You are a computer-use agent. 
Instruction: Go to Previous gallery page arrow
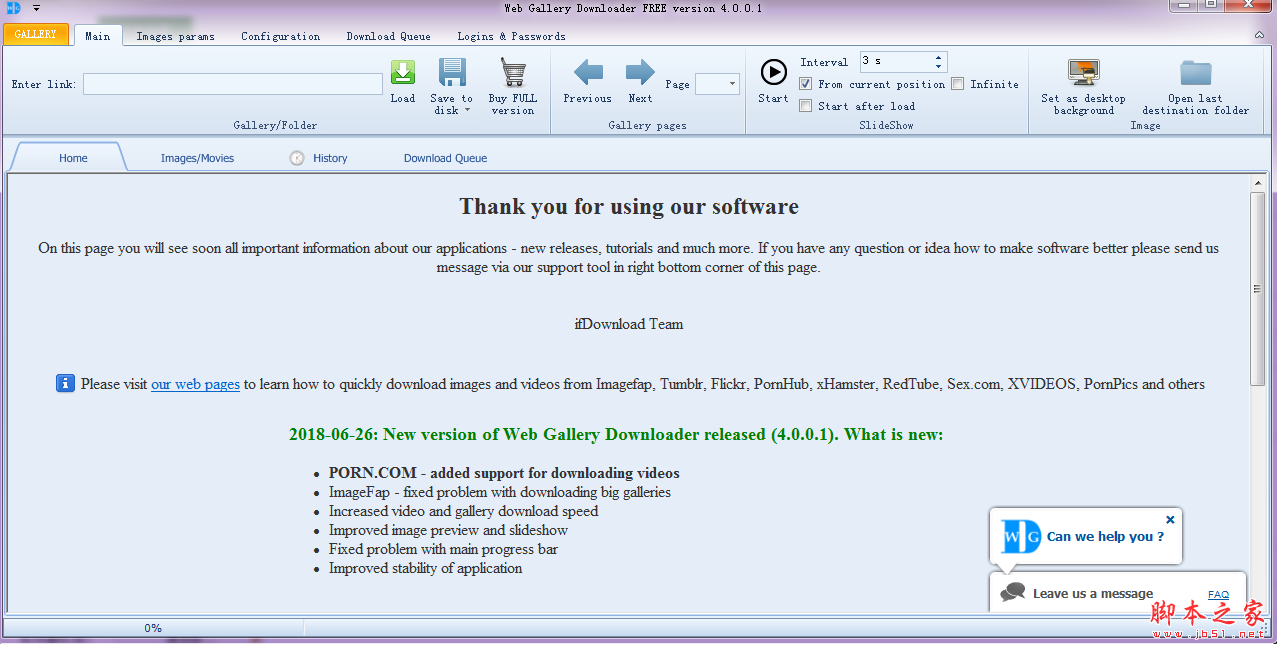[x=587, y=71]
